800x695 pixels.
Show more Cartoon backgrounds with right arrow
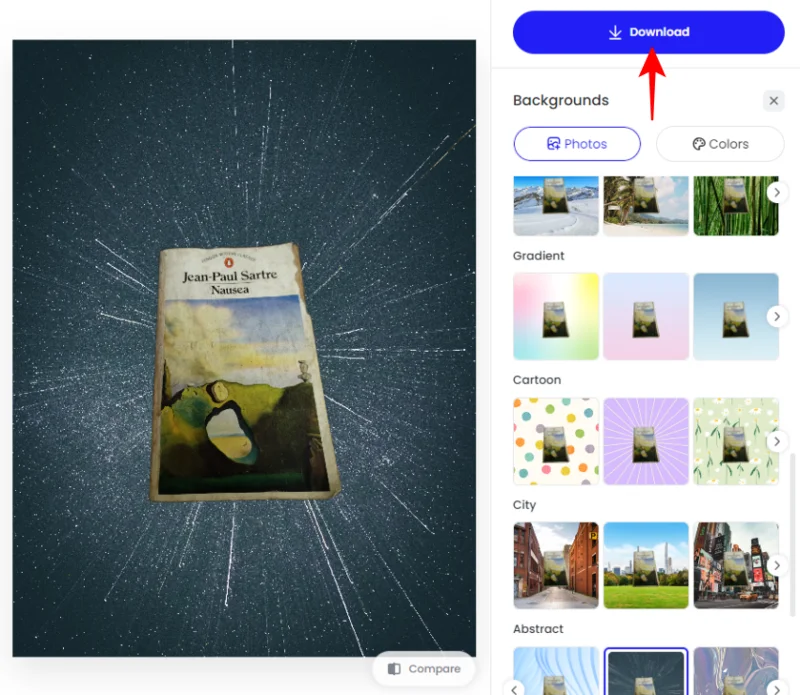tap(777, 441)
